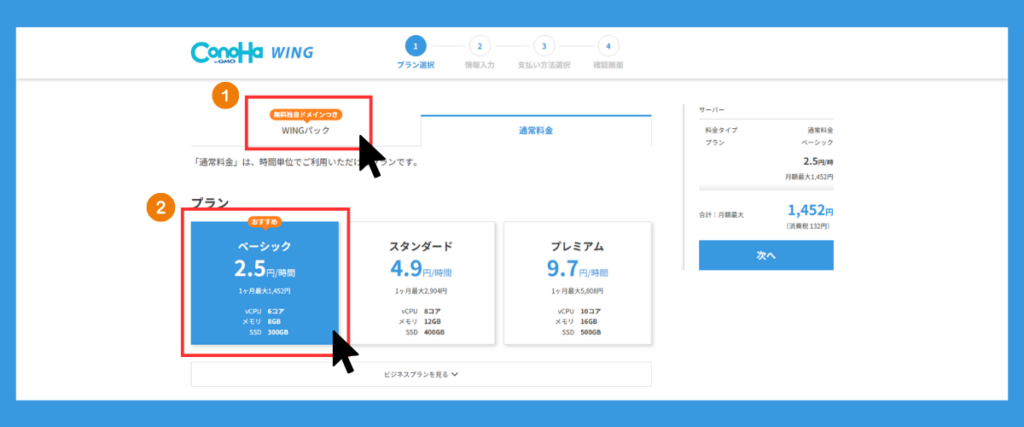The height and width of the screenshot is (427, 1024).
Task: Click the step 1 プラン選択 circle
Action: [x=415, y=45]
